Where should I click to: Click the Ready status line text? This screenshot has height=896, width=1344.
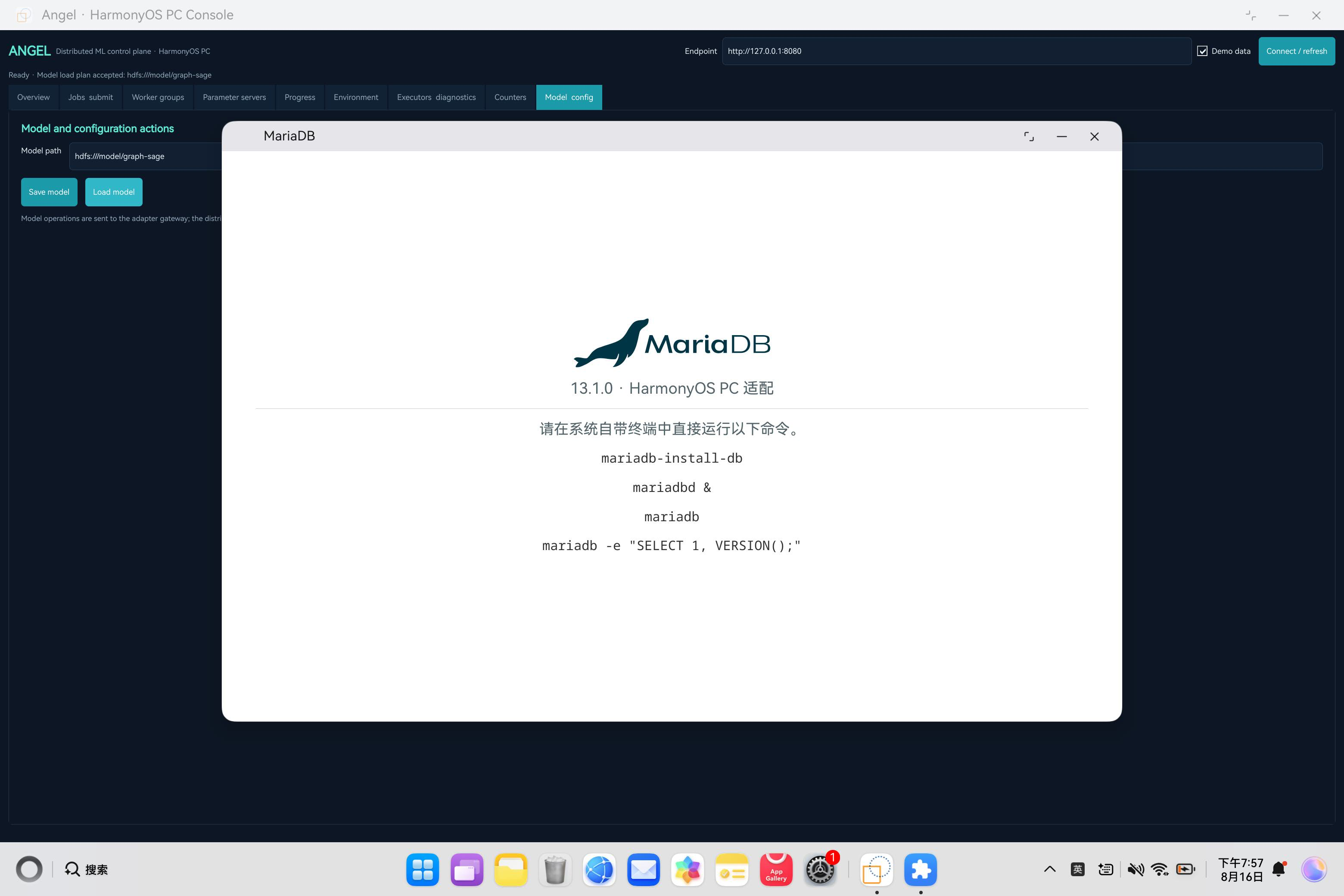(110, 75)
